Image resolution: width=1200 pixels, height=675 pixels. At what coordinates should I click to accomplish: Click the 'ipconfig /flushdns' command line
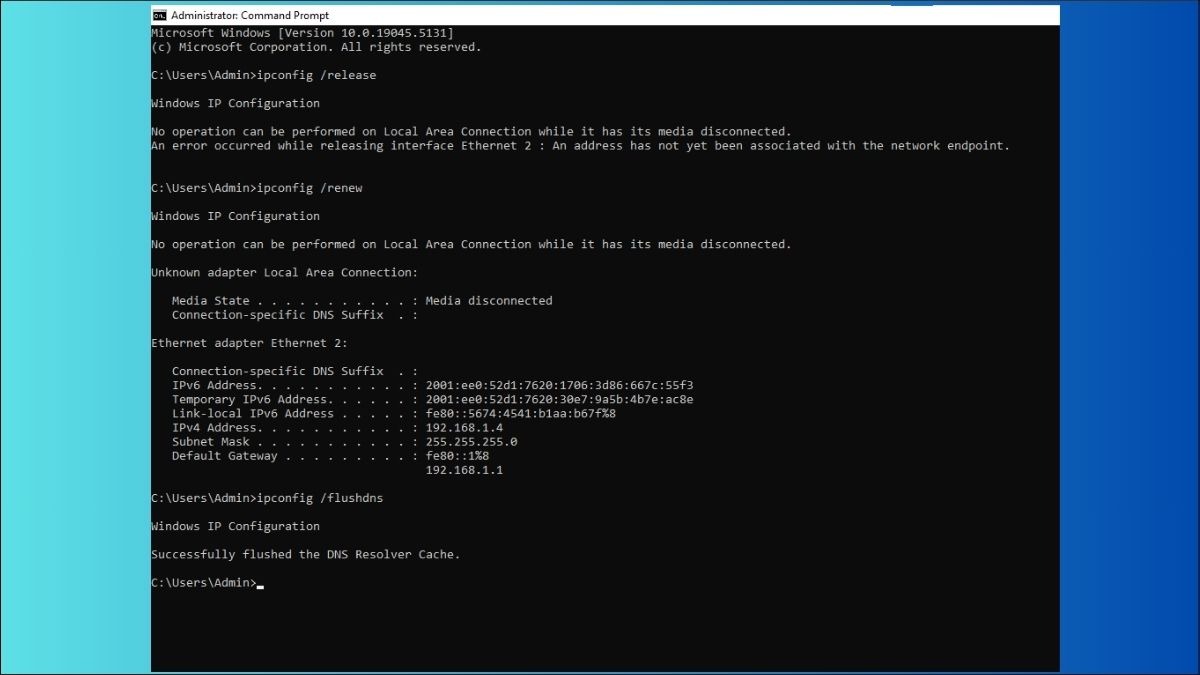(x=267, y=498)
